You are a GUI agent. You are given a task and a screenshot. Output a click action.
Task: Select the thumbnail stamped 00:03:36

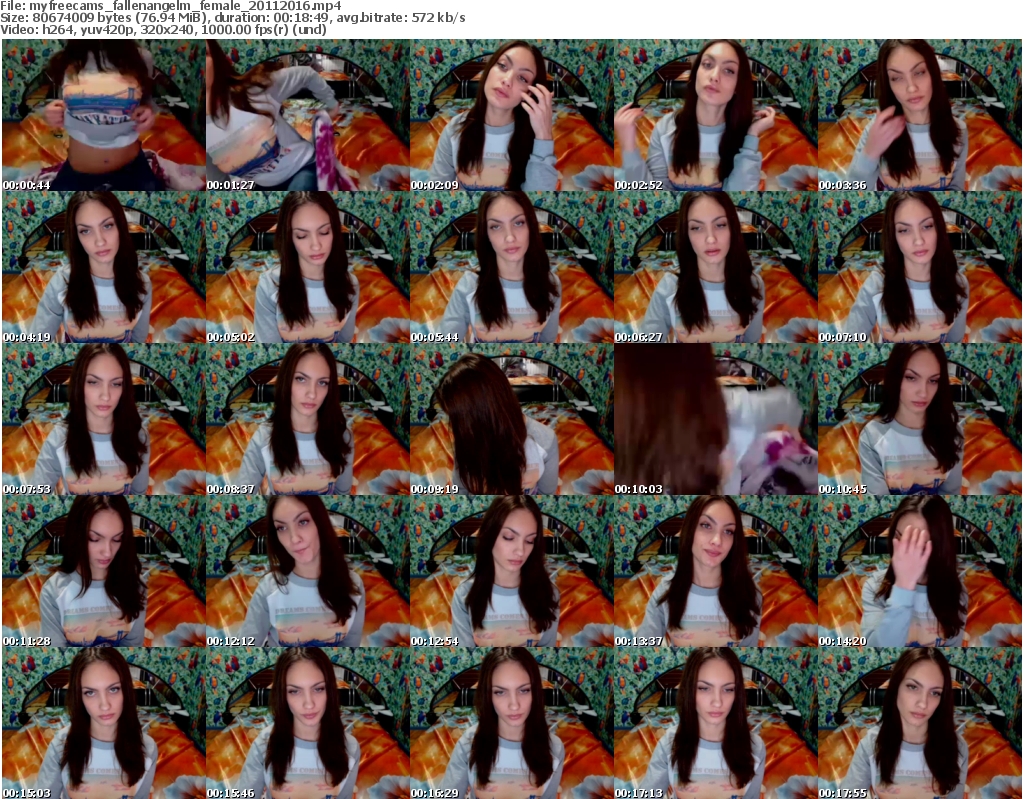[x=920, y=115]
